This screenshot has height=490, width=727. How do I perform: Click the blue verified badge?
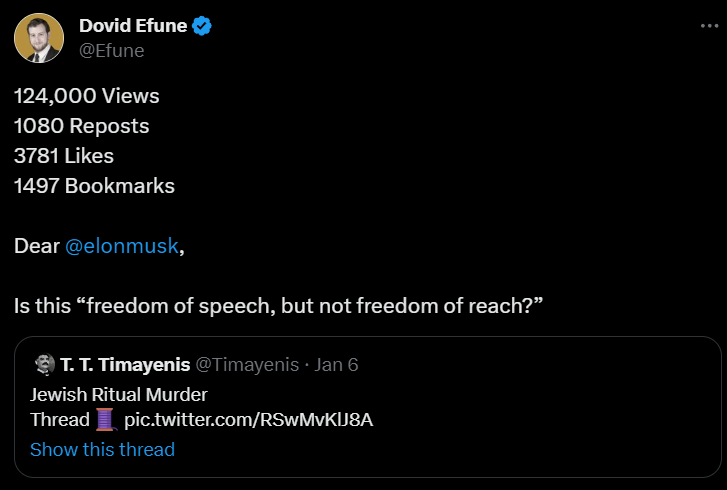(203, 26)
